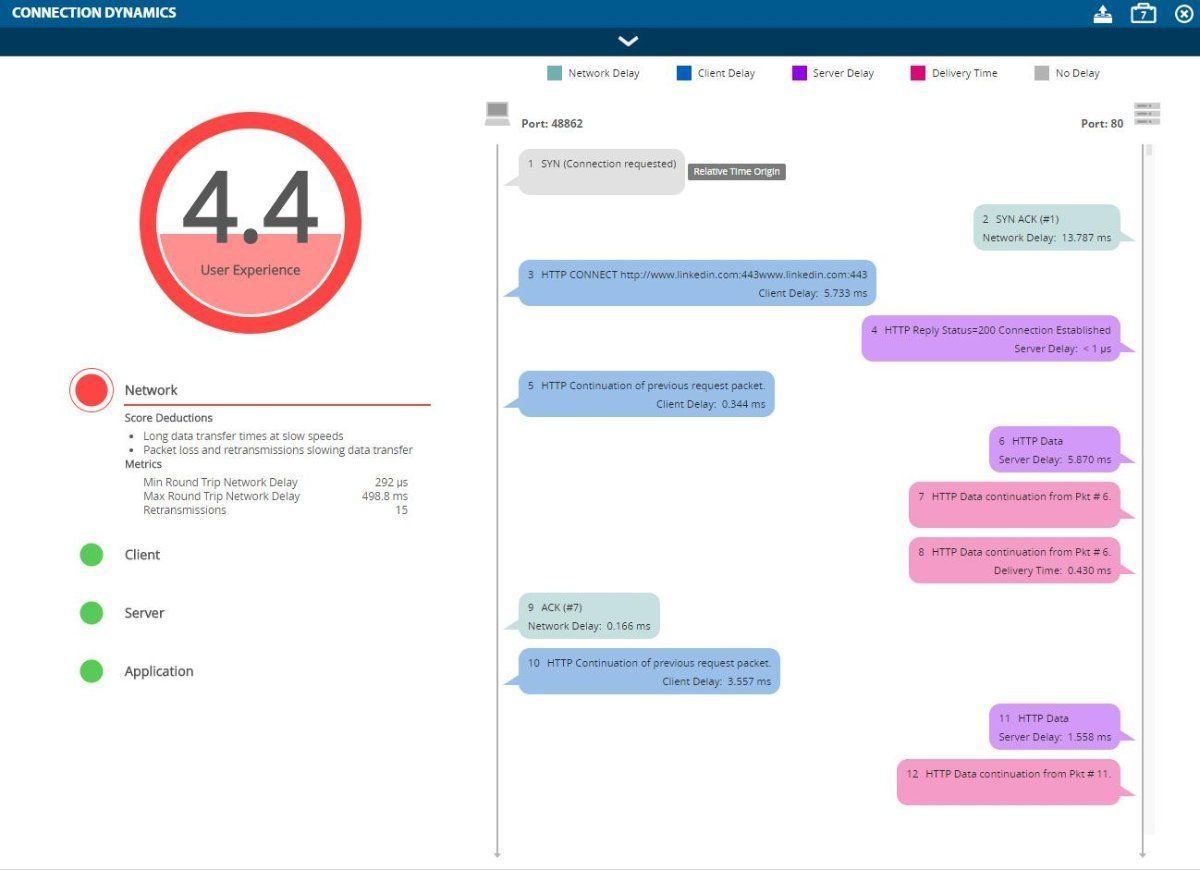The width and height of the screenshot is (1200, 870).
Task: Click the Score Deductions heading
Action: (168, 418)
